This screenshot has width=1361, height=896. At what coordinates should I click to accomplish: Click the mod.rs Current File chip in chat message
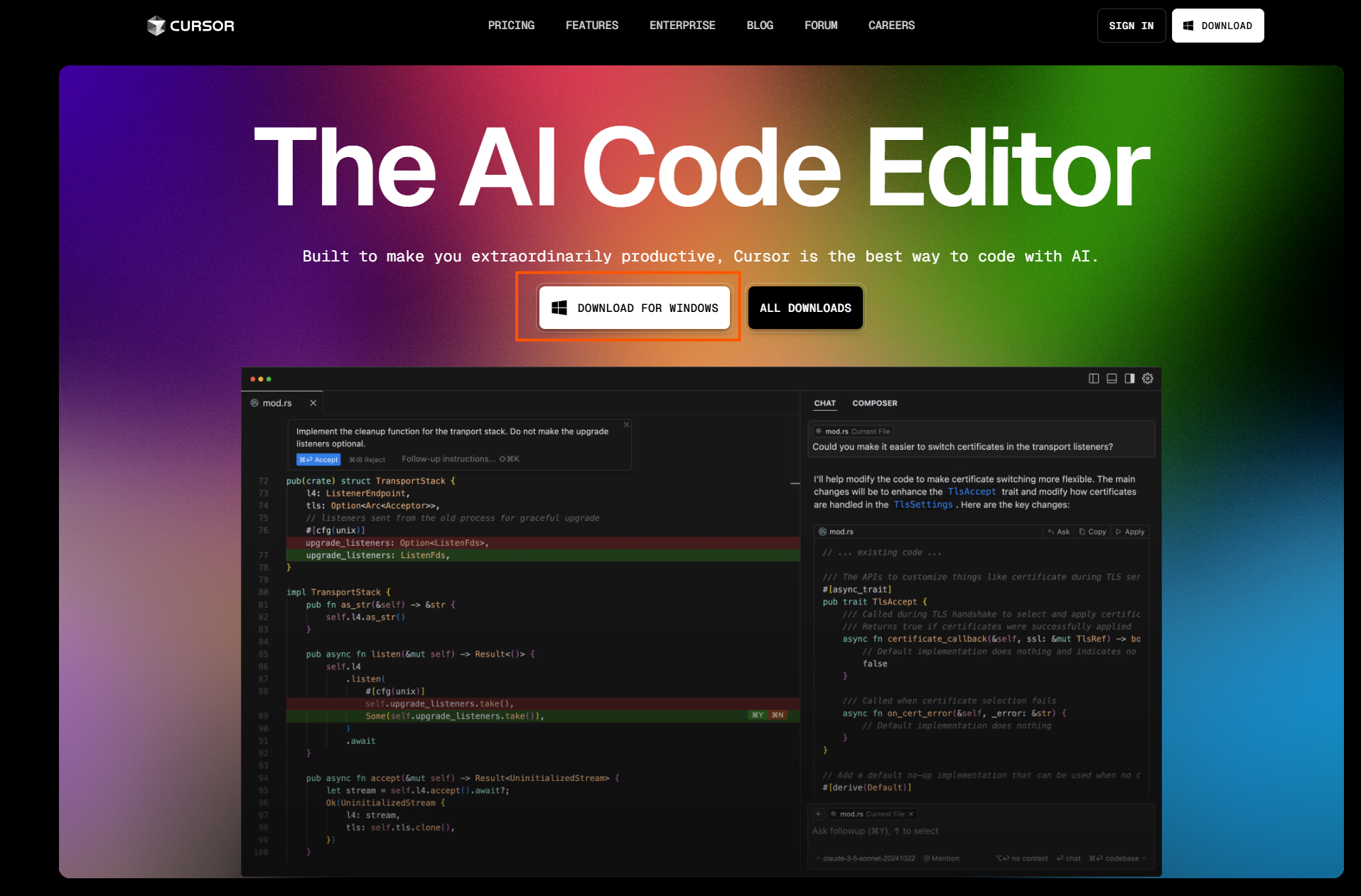tap(852, 431)
